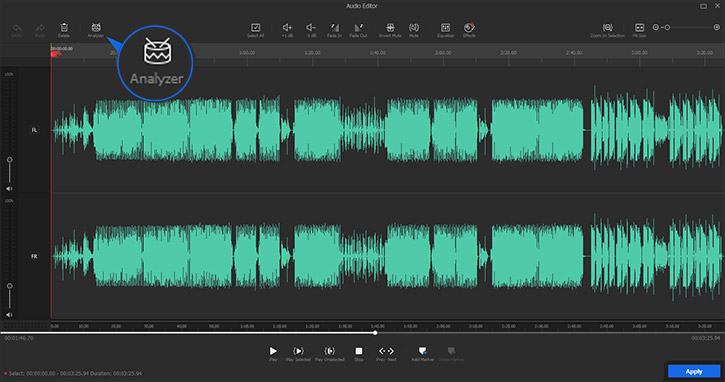Click the Play Selected button
The height and width of the screenshot is (382, 725).
click(x=298, y=351)
